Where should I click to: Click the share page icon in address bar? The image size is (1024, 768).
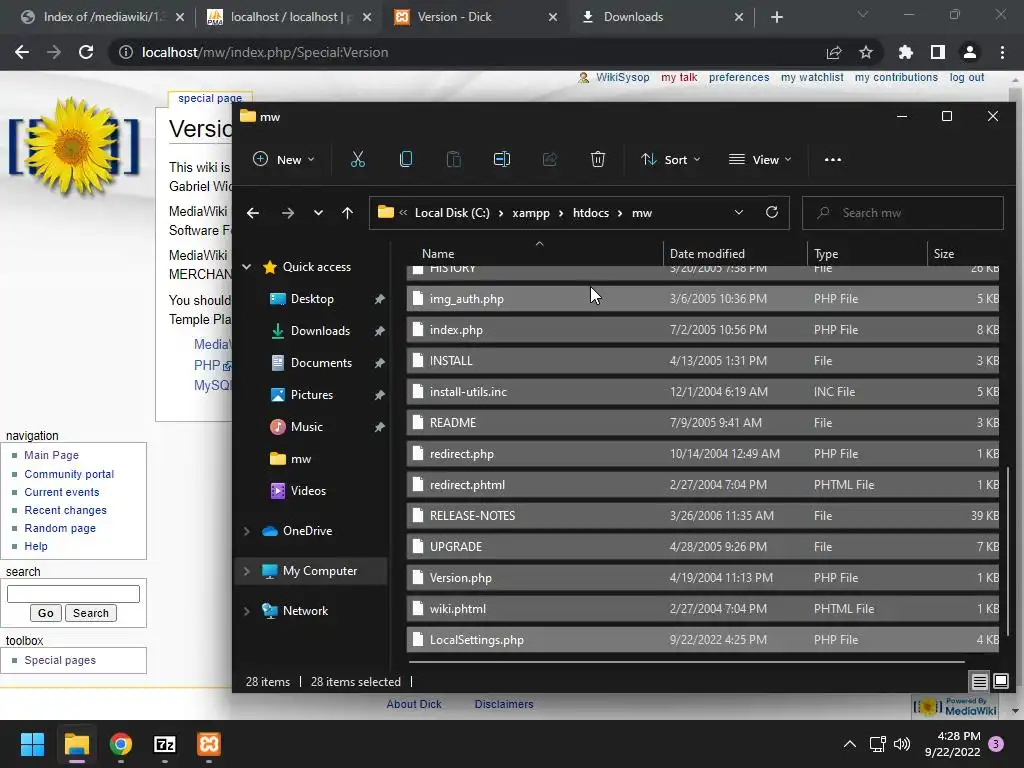pyautogui.click(x=834, y=52)
